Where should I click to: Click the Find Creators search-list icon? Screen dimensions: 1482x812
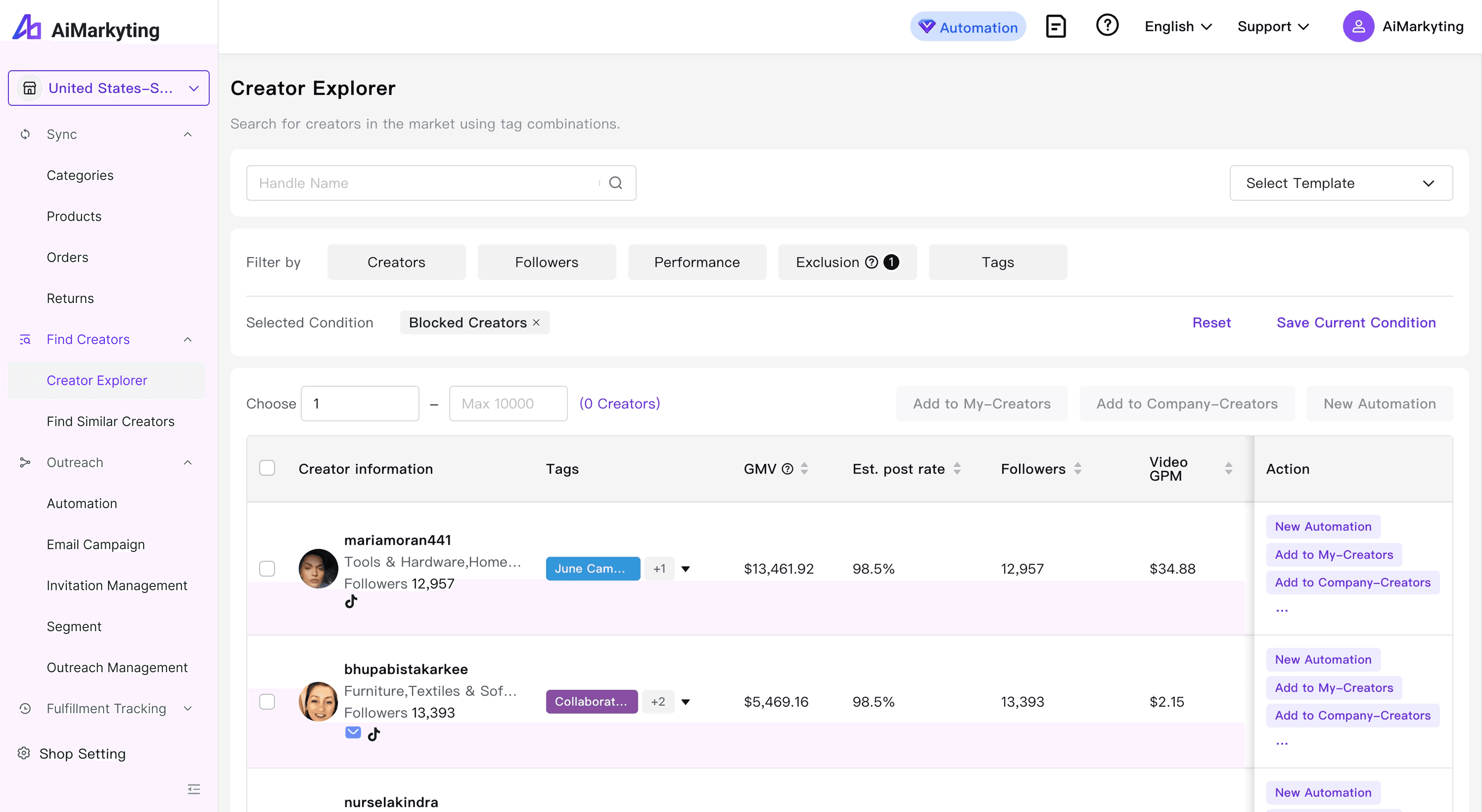pos(25,339)
